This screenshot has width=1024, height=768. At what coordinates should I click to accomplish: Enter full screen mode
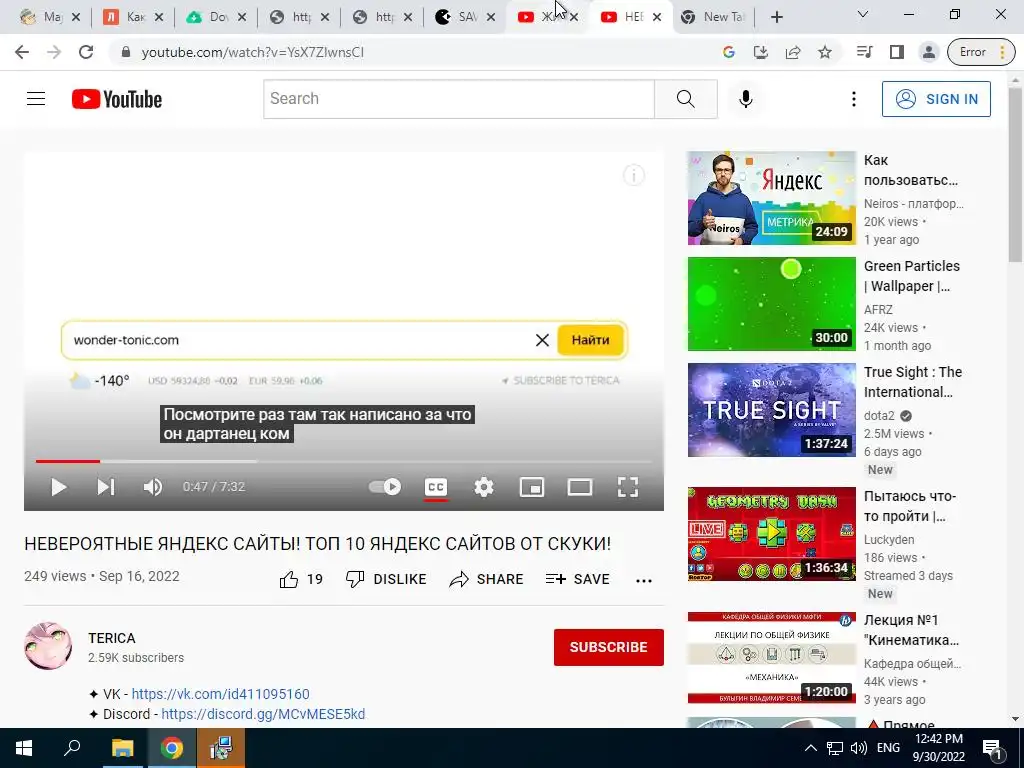coord(628,487)
